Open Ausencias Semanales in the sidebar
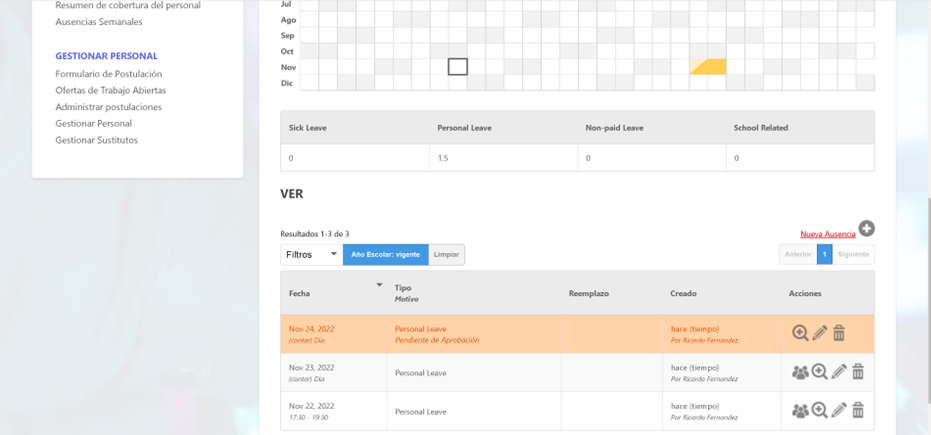This screenshot has height=435, width=931. 98,22
